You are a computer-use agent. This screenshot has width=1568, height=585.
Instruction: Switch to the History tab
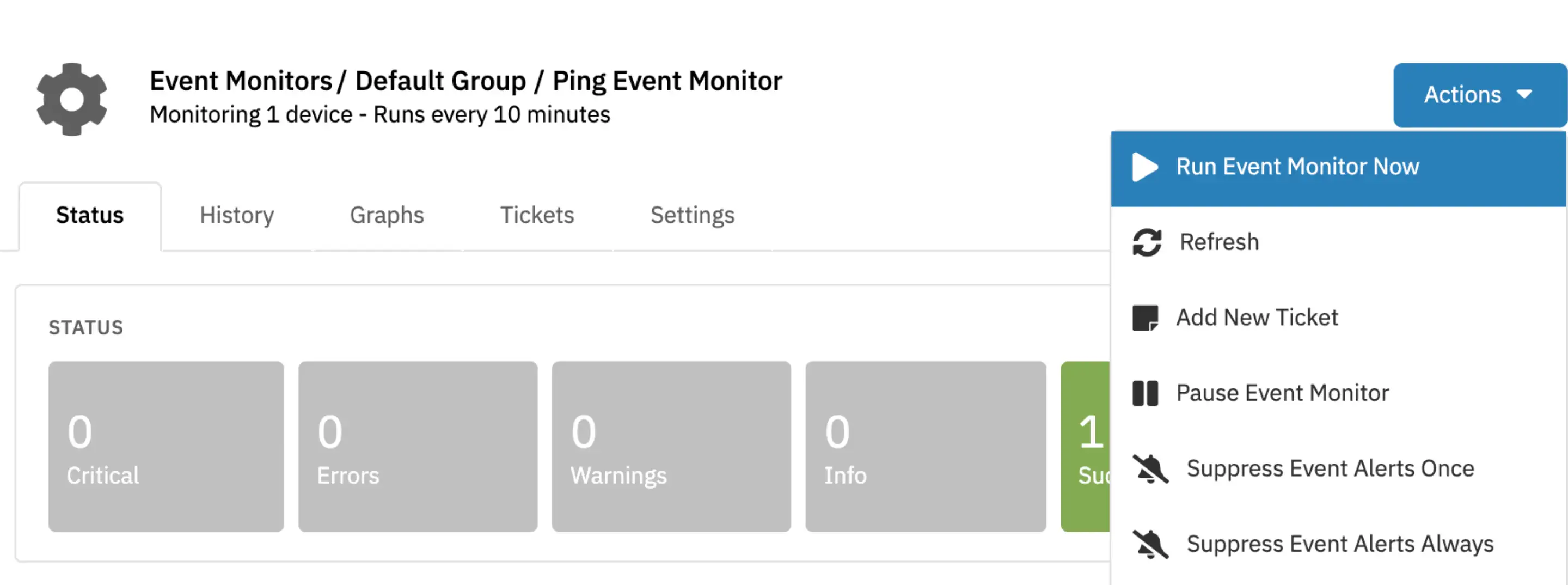tap(237, 216)
